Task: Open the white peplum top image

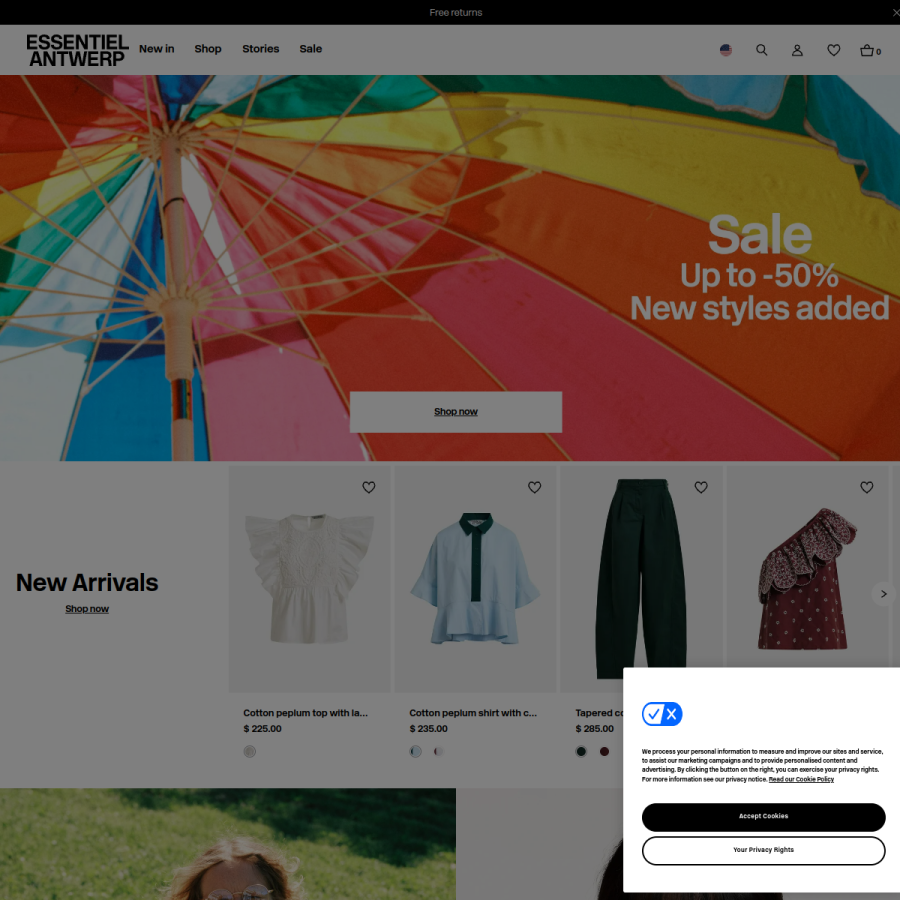Action: [x=309, y=579]
